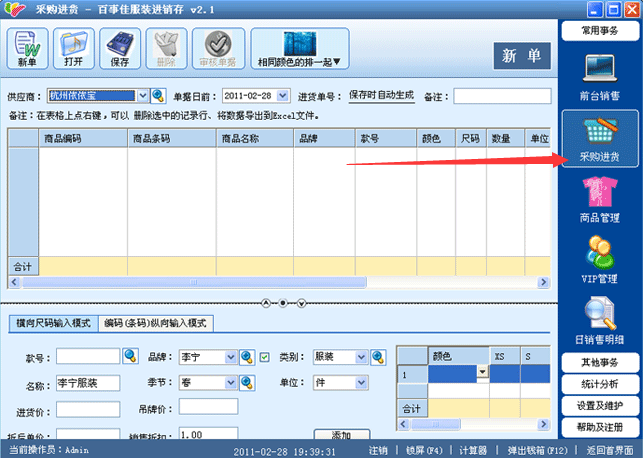Switch to 编码(条码)纵向输入模式 tab
This screenshot has width=643, height=458.
click(155, 323)
